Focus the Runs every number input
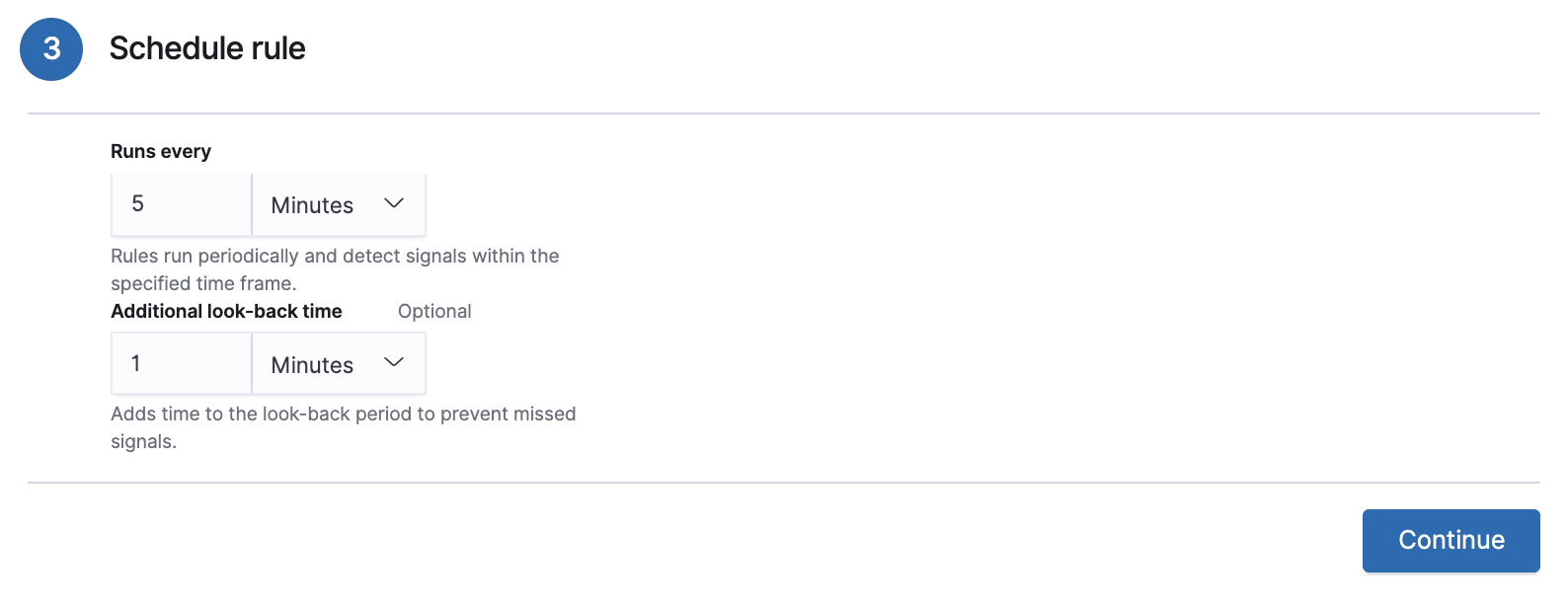The width and height of the screenshot is (1568, 604). 182,204
